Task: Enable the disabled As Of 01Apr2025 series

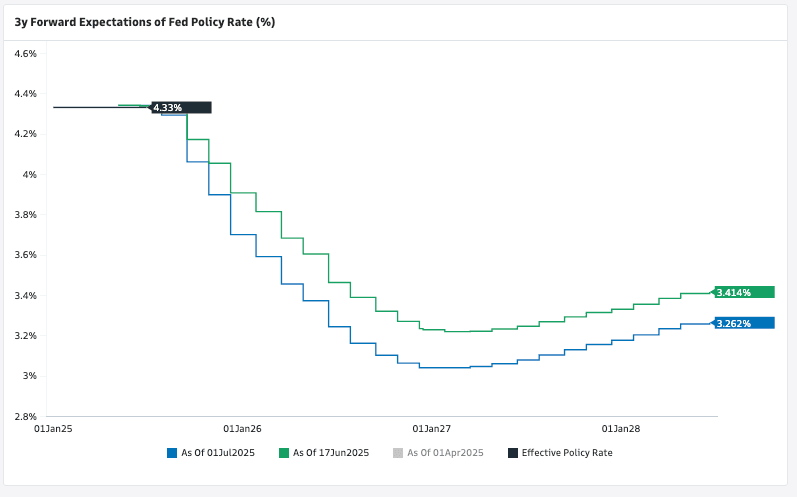Action: point(445,453)
